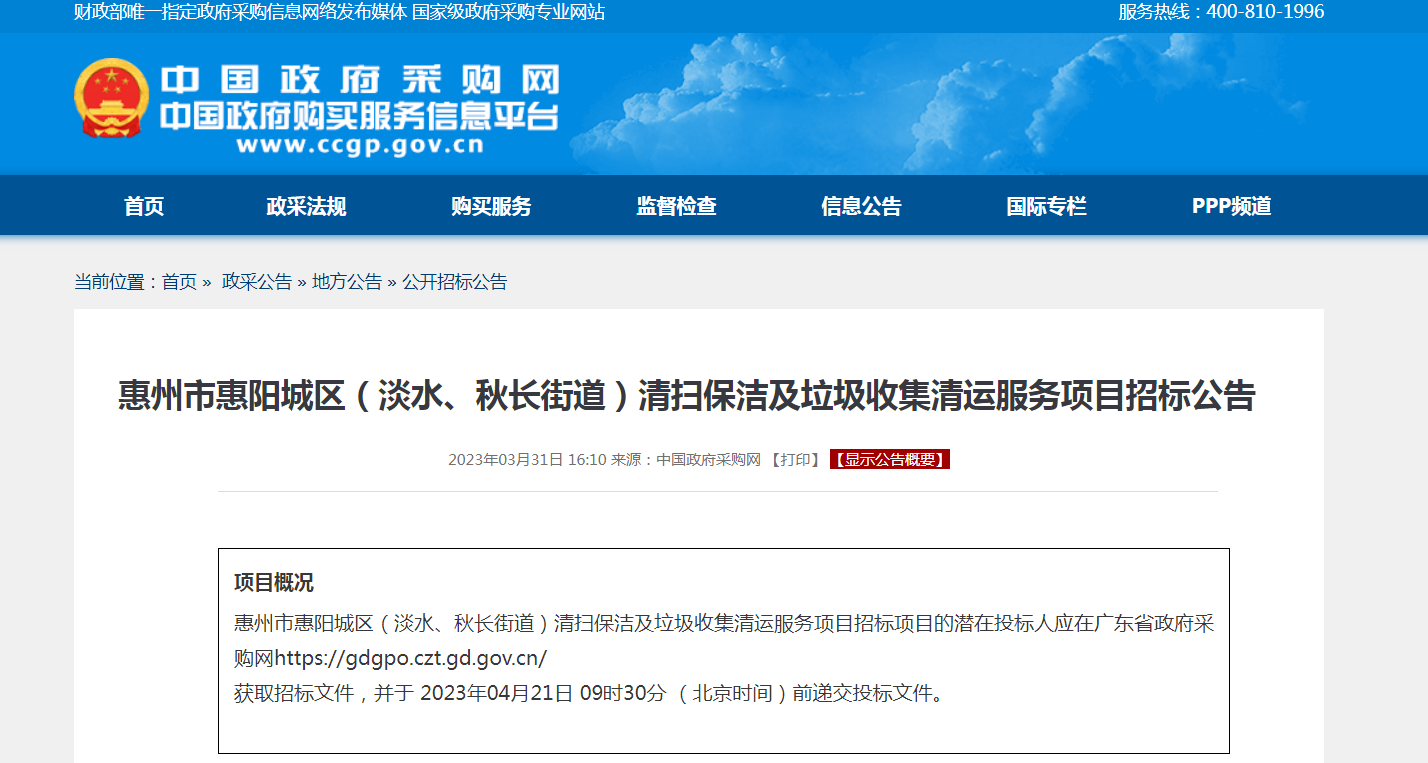Click the 中国政府采购网 banner title
1428x763 pixels.
pyautogui.click(x=360, y=80)
